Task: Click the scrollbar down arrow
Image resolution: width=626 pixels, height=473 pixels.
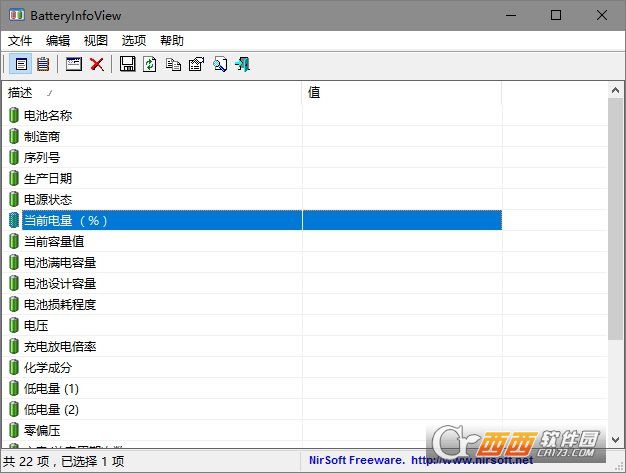Action: point(616,439)
